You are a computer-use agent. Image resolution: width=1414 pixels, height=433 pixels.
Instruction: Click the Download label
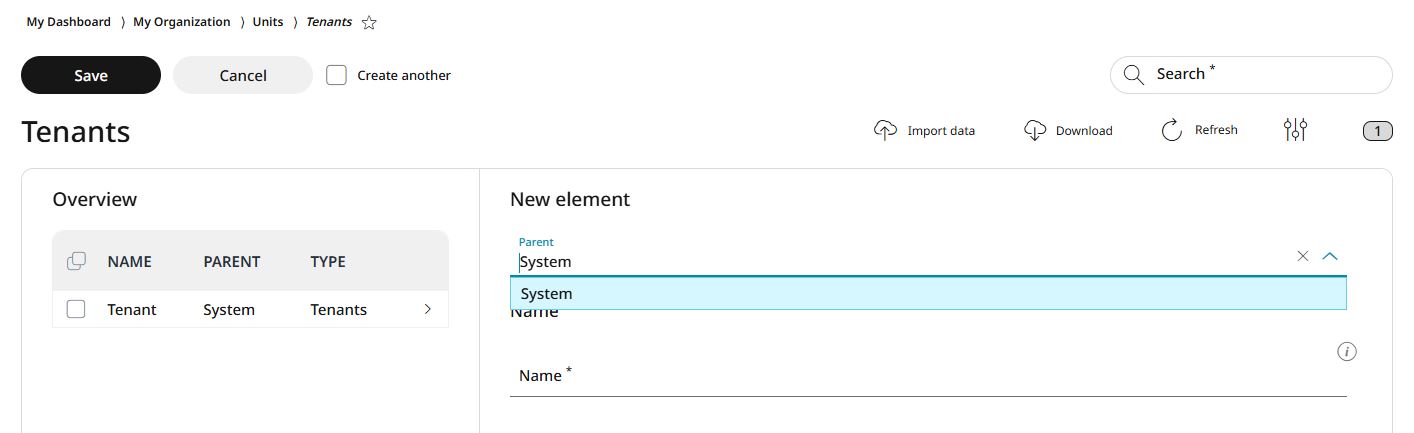(1084, 130)
